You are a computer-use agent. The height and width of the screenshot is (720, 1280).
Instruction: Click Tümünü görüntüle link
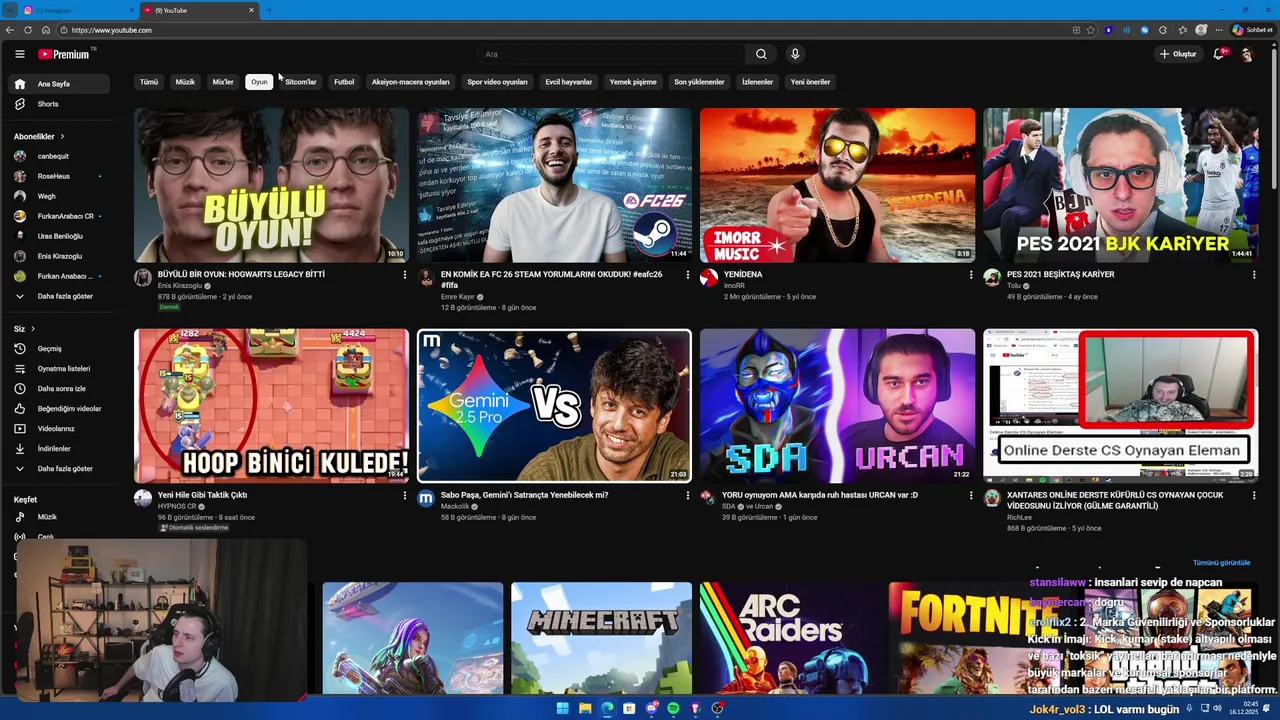pyautogui.click(x=1221, y=563)
